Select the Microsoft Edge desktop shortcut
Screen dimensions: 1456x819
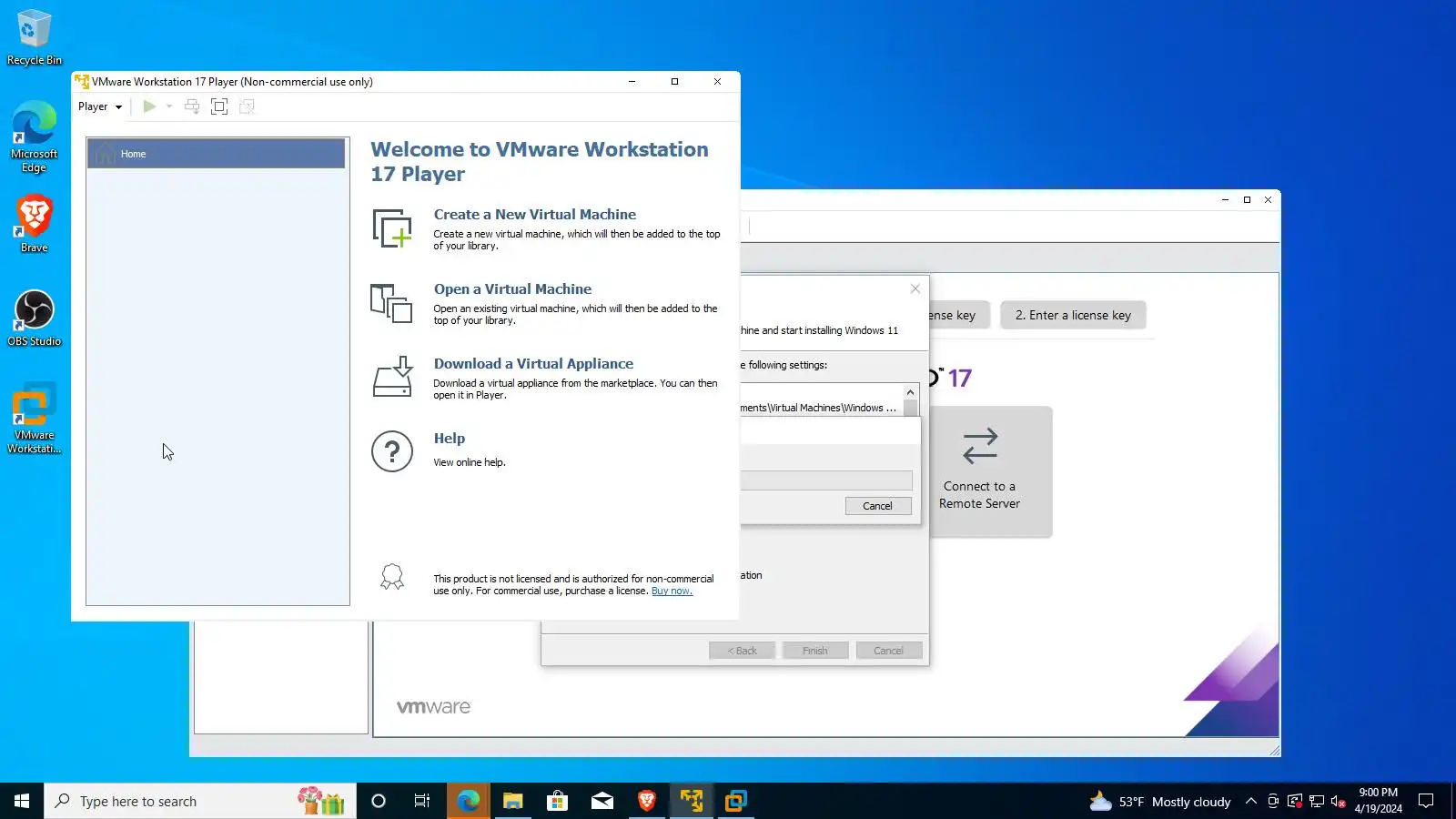(34, 137)
